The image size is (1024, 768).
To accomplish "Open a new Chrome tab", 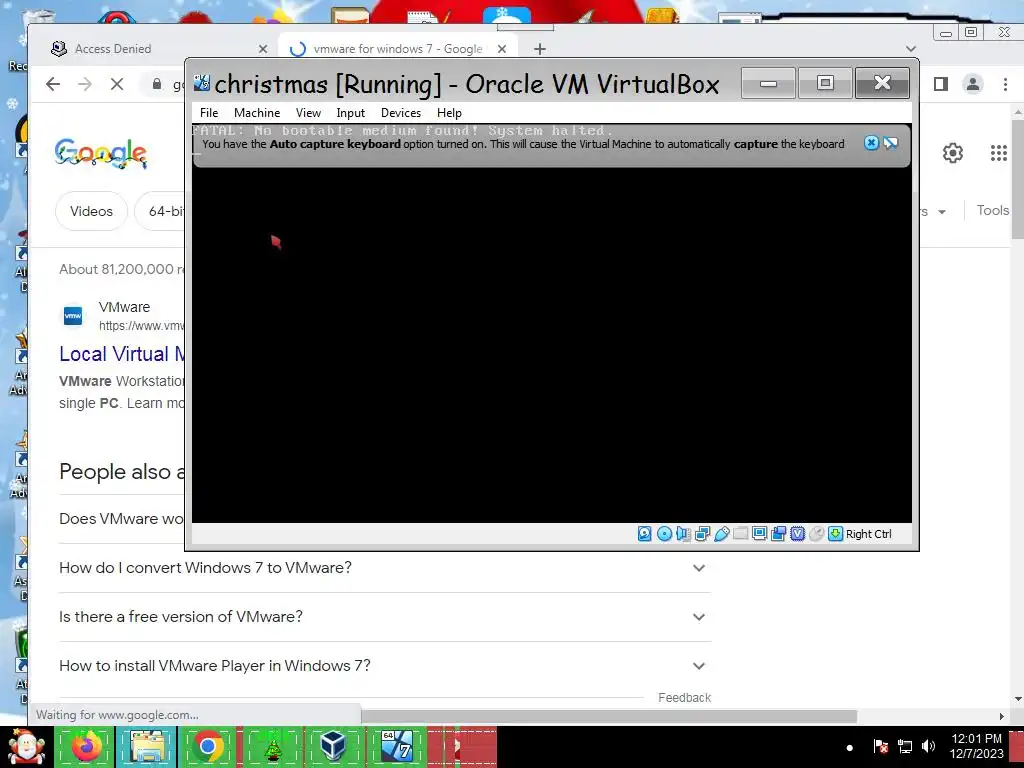I will pyautogui.click(x=539, y=49).
